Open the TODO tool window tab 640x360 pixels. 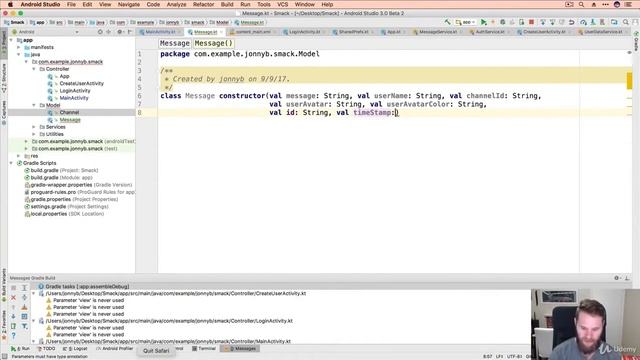click(46, 349)
